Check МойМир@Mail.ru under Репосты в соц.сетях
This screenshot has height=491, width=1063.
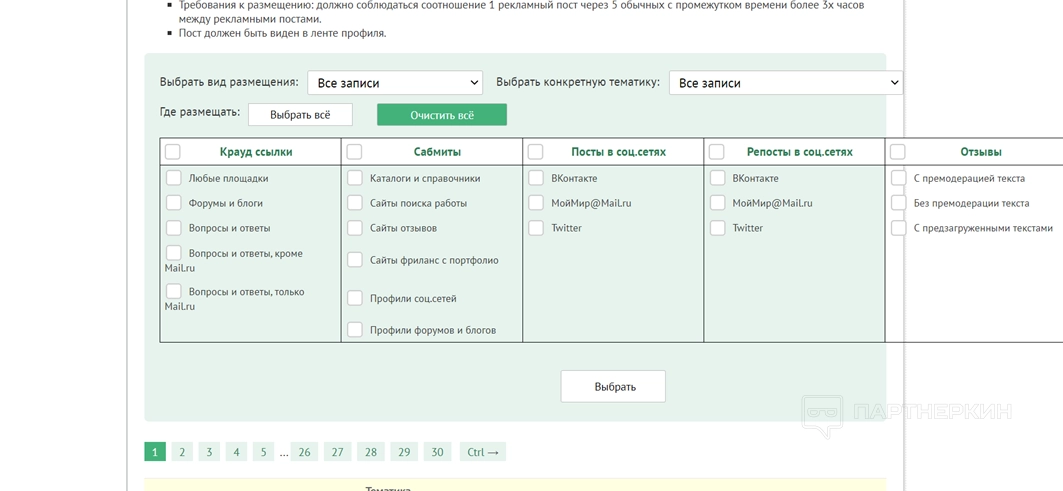point(718,203)
